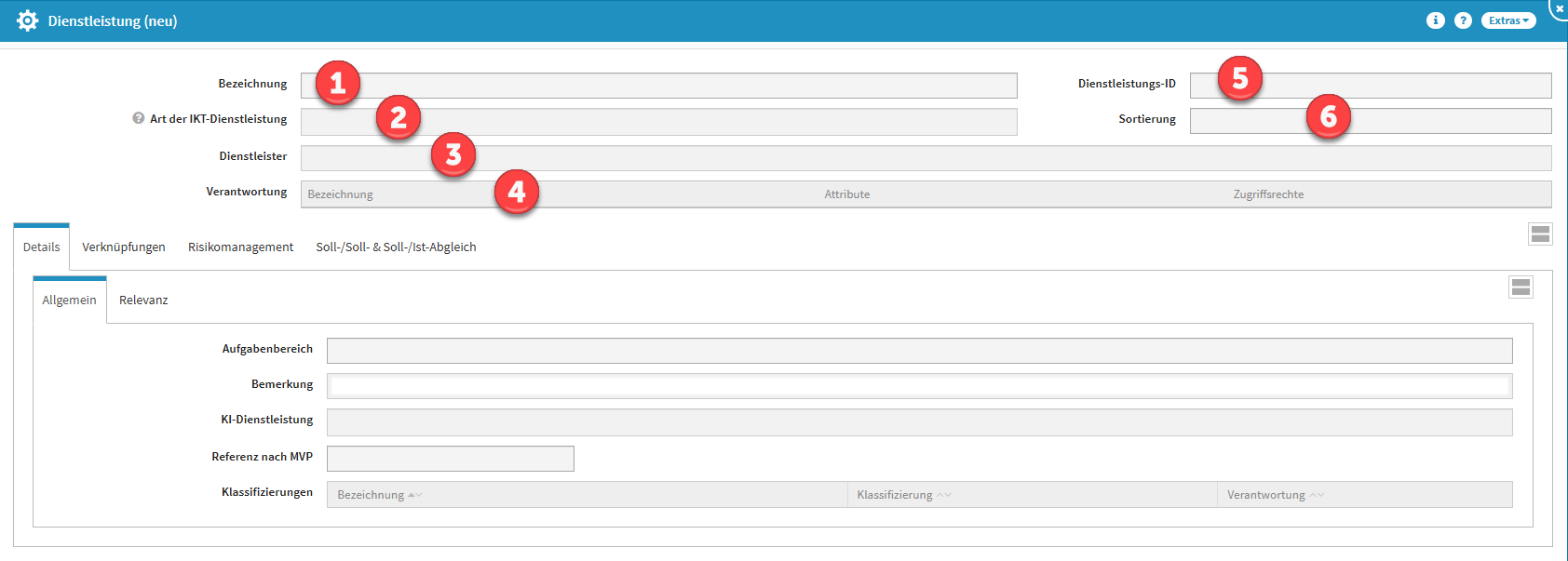The image size is (1568, 561).
Task: Click Attribute header in Verantwortung table
Action: 846,194
